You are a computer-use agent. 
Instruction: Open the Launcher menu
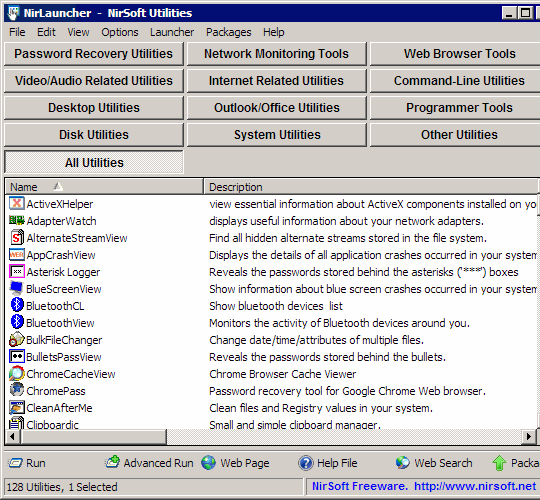tap(172, 32)
